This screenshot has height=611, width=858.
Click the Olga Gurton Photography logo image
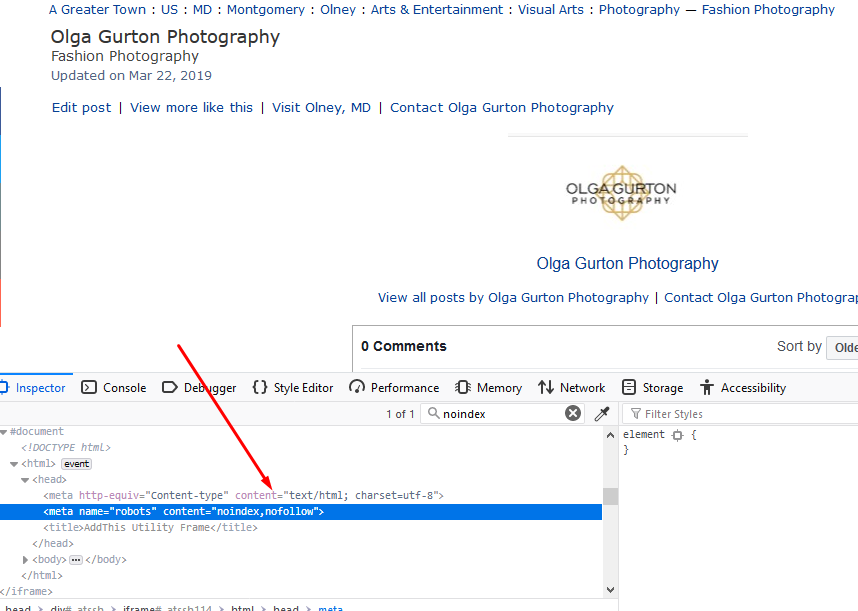point(621,193)
